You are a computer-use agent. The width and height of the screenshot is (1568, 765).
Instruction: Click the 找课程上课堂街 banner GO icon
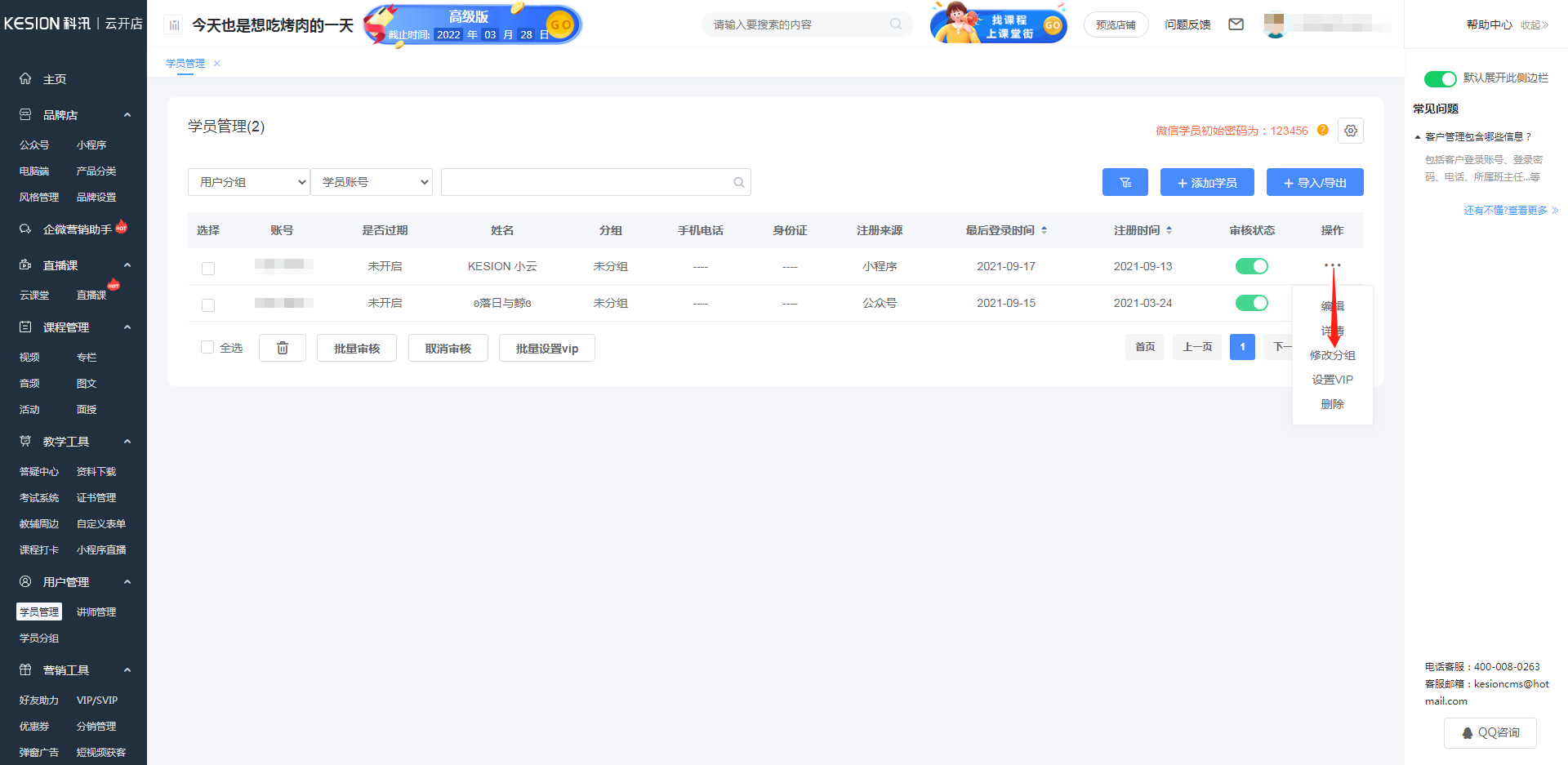[1053, 25]
